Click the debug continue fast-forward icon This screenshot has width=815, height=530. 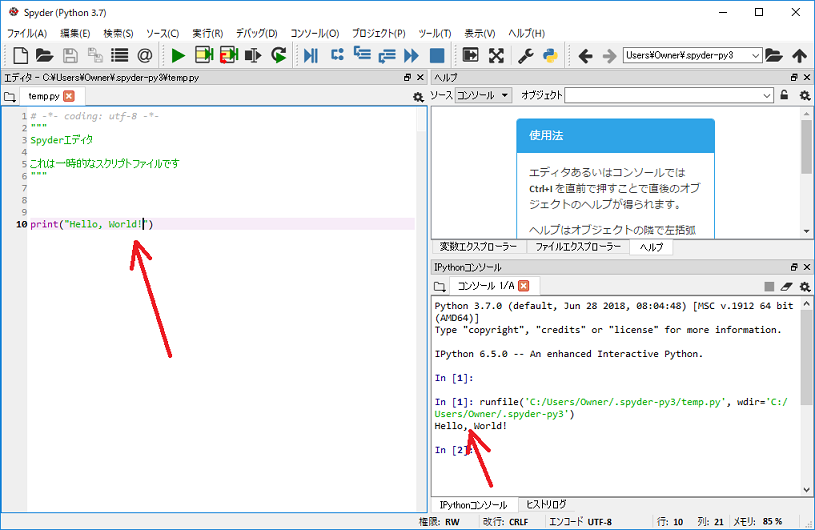click(411, 55)
